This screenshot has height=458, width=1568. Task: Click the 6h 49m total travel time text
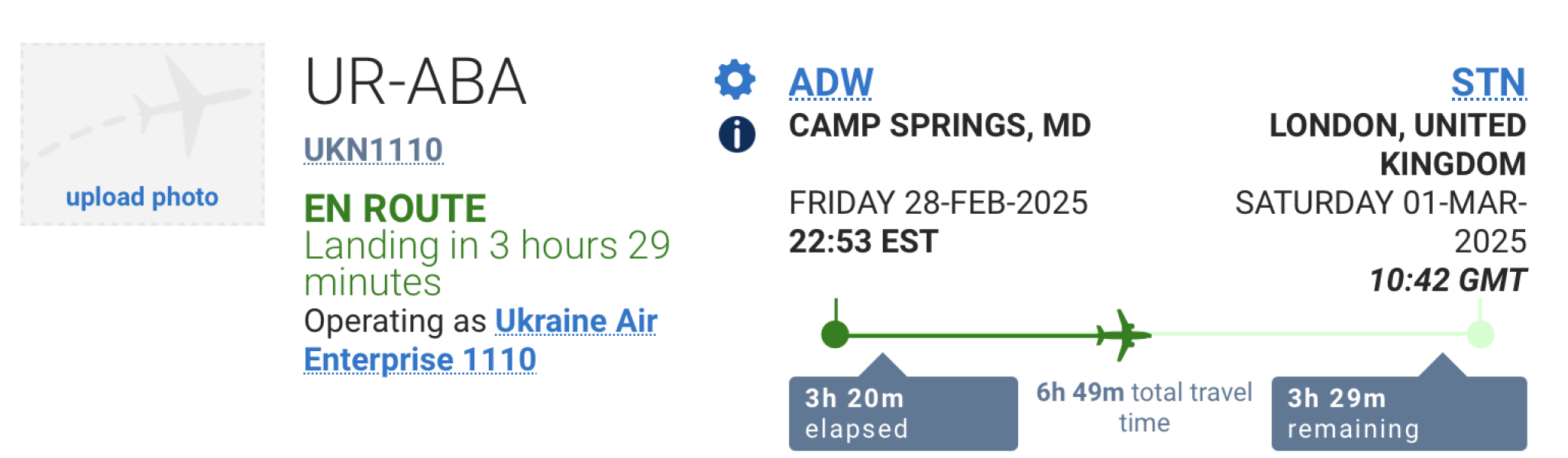click(1143, 406)
